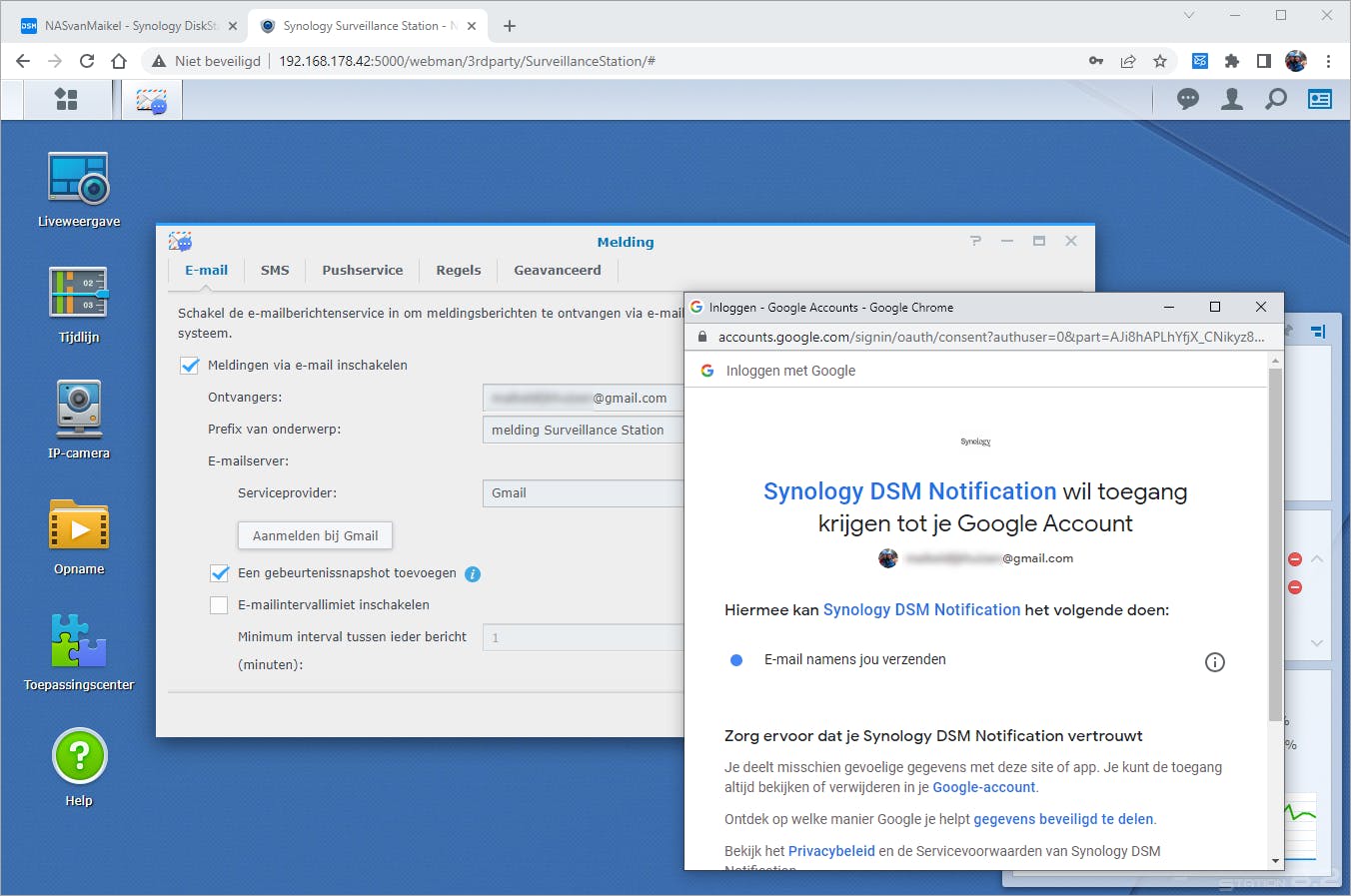Expand the widget section with the down chevron
The image size is (1351, 896).
click(1317, 643)
